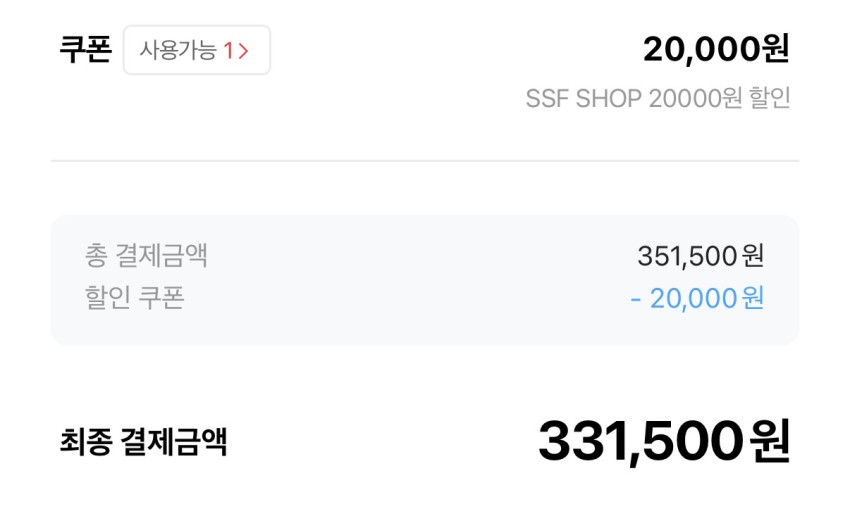Tap the blue - 20,000원 discount value
850x516 pixels.
(697, 298)
